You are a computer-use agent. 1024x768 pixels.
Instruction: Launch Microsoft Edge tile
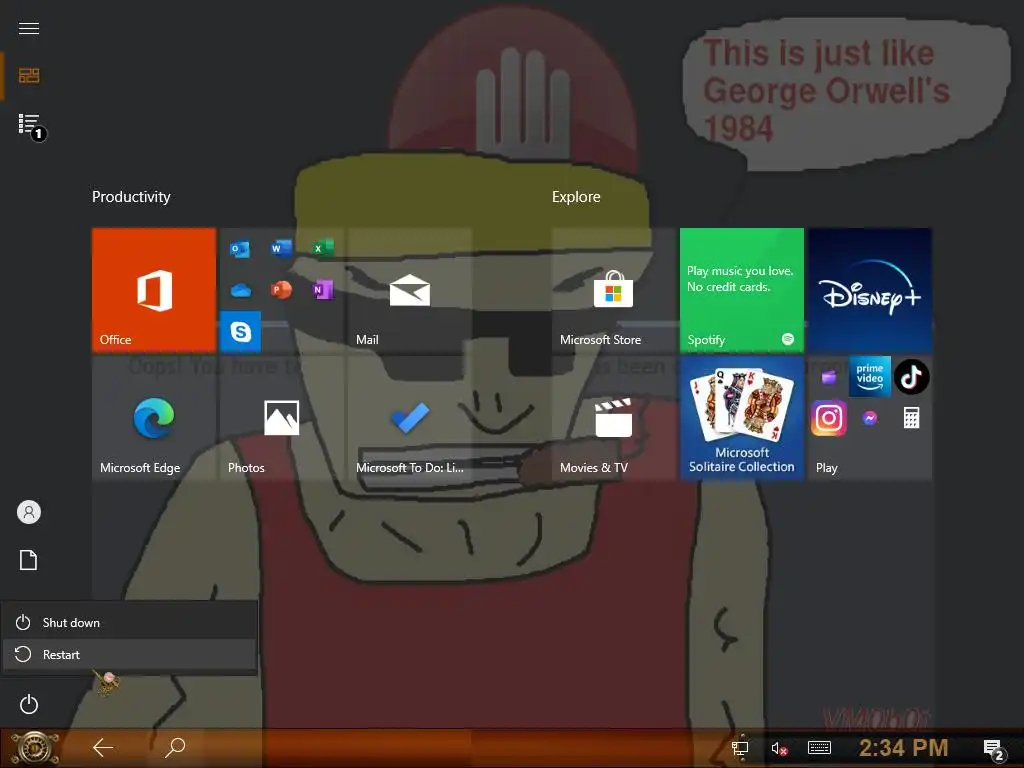tap(154, 418)
